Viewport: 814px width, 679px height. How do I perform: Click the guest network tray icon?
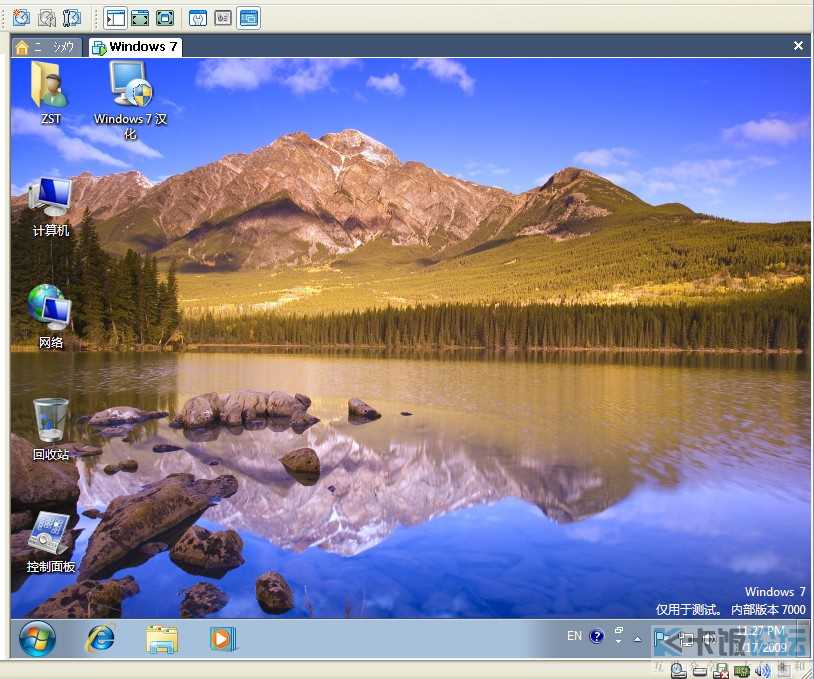click(x=687, y=639)
